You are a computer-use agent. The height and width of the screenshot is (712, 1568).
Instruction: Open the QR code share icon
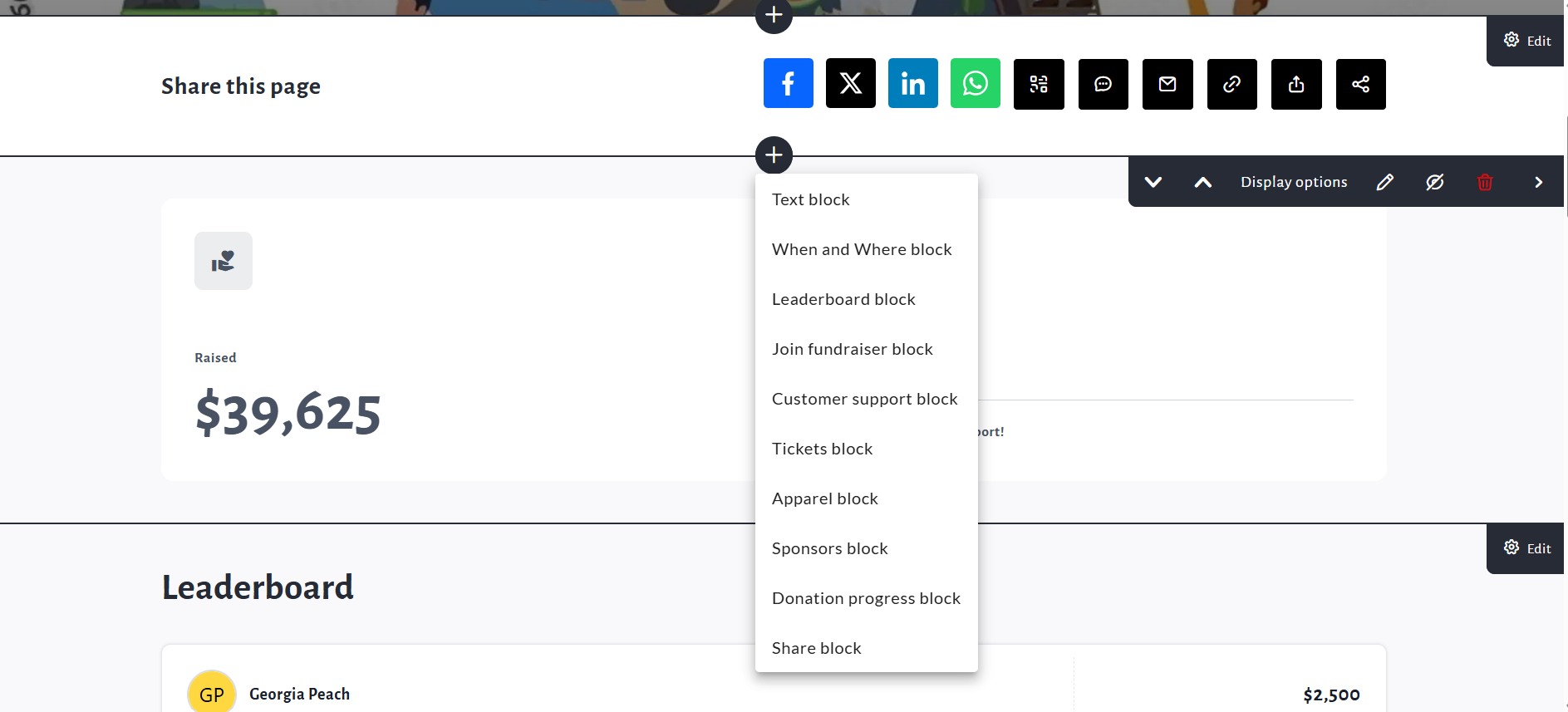1039,84
